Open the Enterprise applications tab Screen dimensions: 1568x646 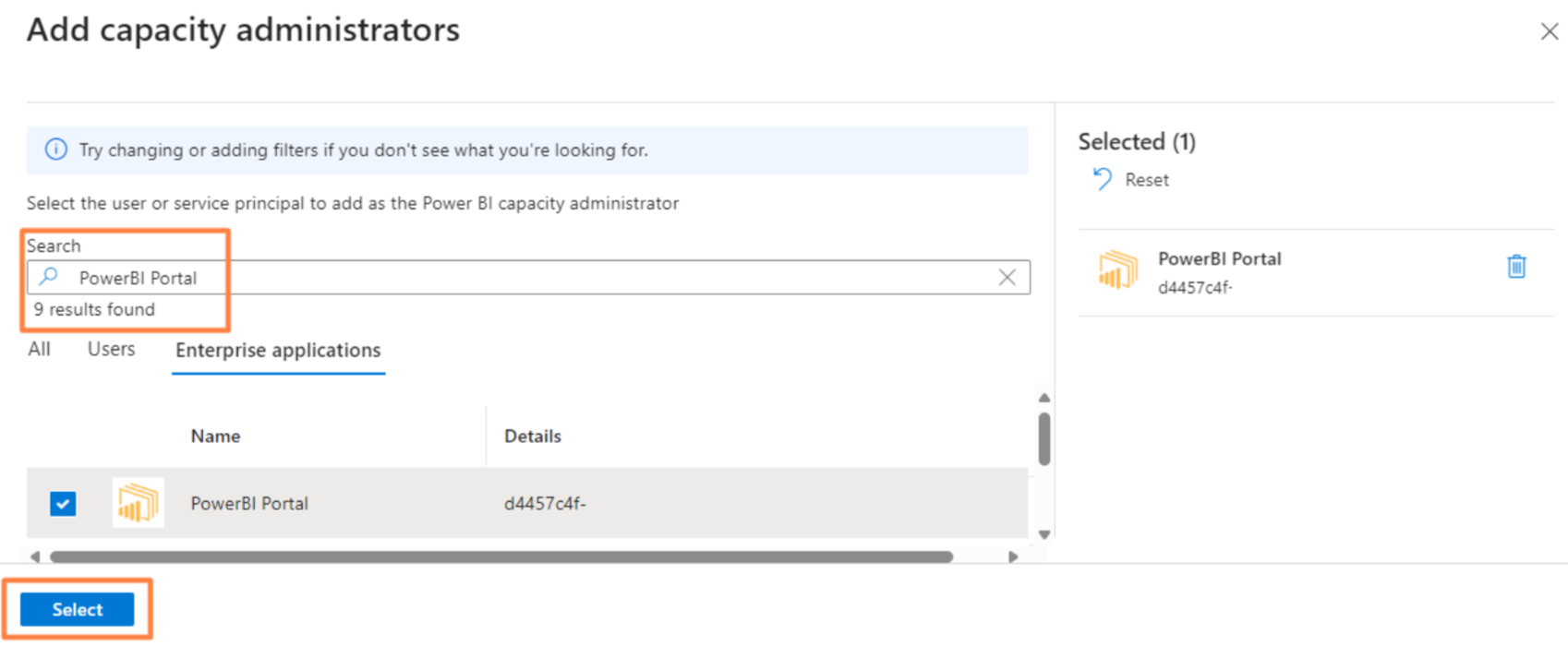click(278, 351)
